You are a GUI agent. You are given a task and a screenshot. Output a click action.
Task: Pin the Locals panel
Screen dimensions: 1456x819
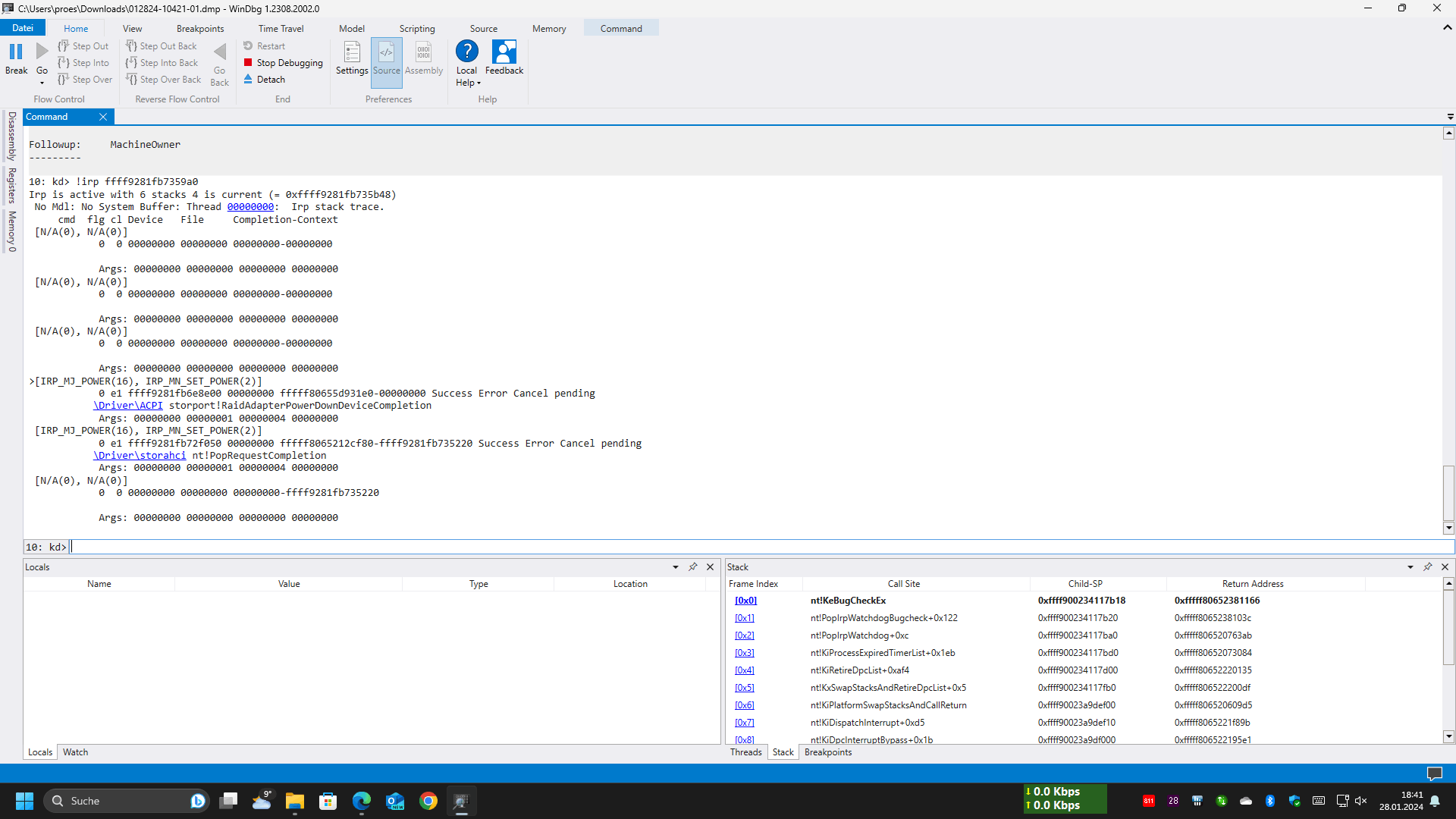click(x=693, y=566)
